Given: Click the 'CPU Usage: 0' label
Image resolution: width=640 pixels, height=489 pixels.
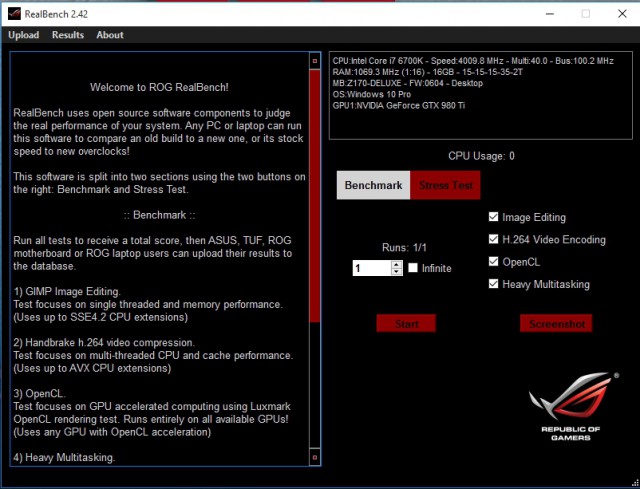Looking at the screenshot, I should [x=481, y=156].
